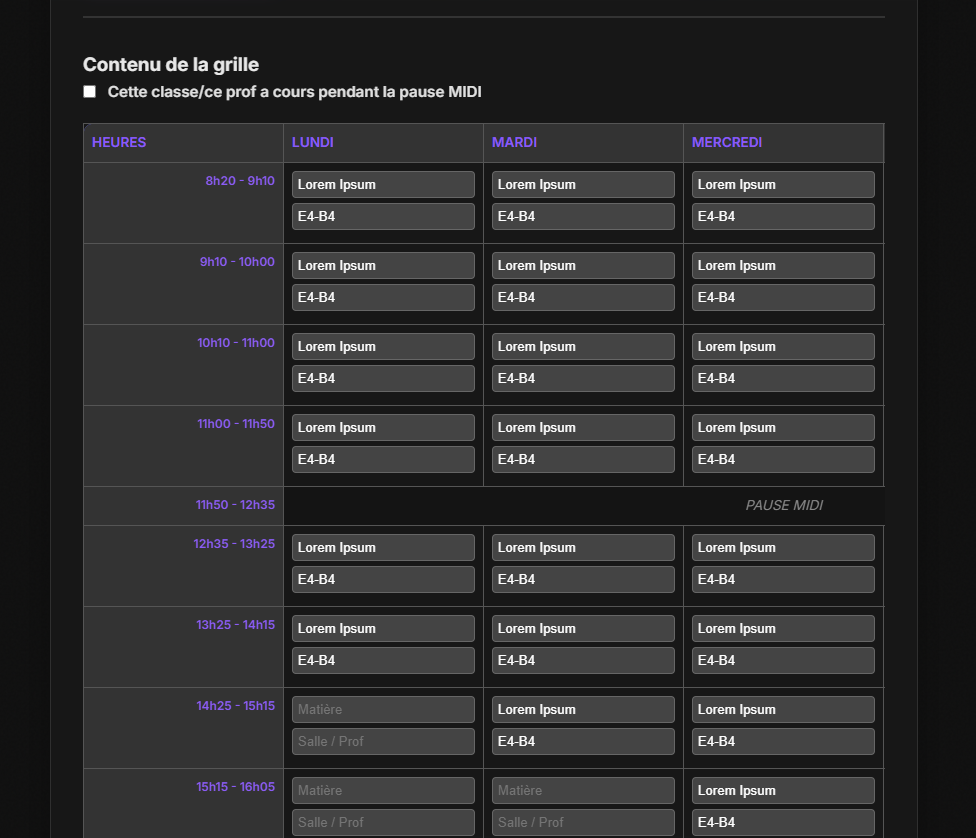Edit the Mercredi 11h00 - 11h50 subject field

coord(783,428)
